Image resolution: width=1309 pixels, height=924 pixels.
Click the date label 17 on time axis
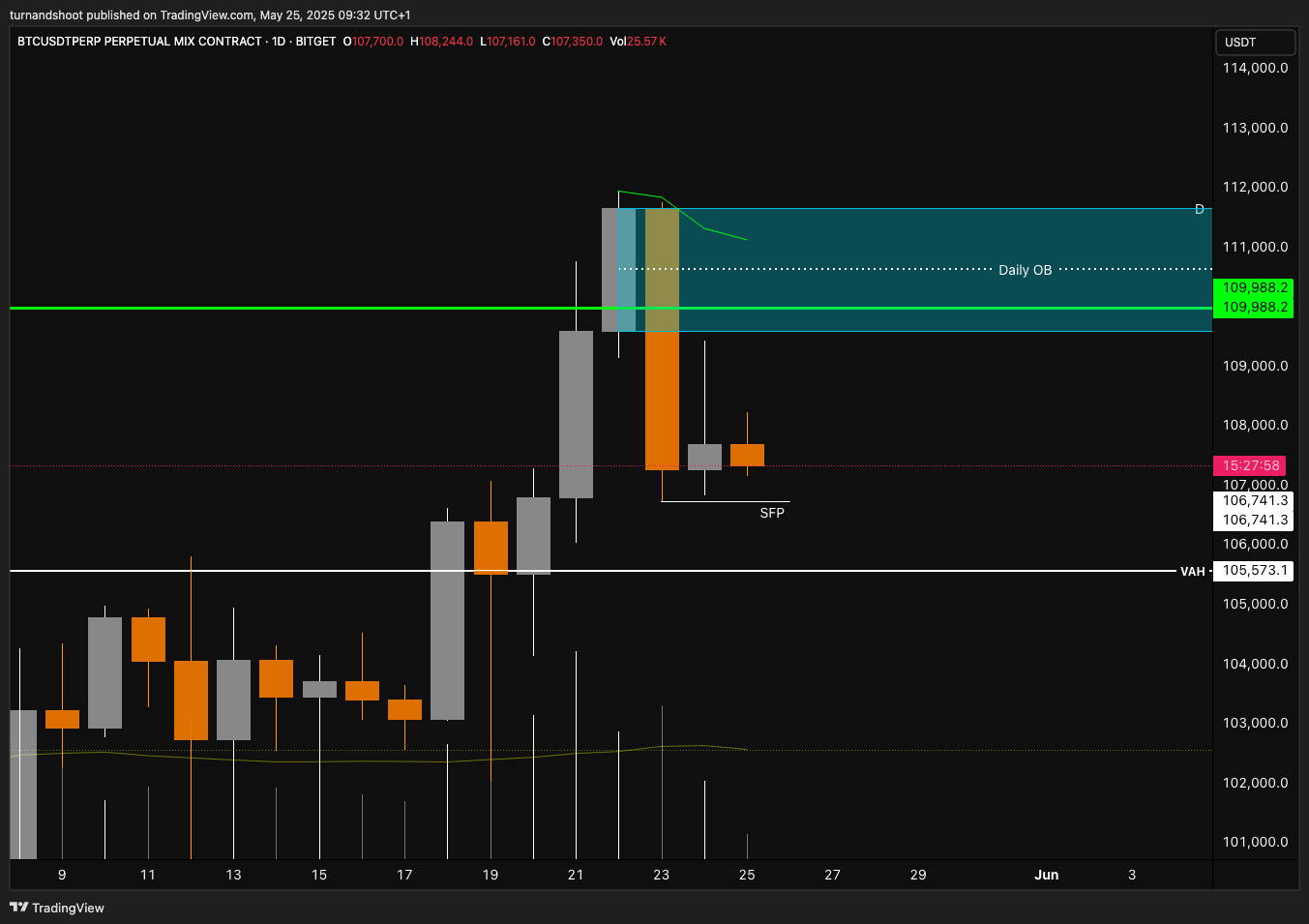click(x=404, y=875)
